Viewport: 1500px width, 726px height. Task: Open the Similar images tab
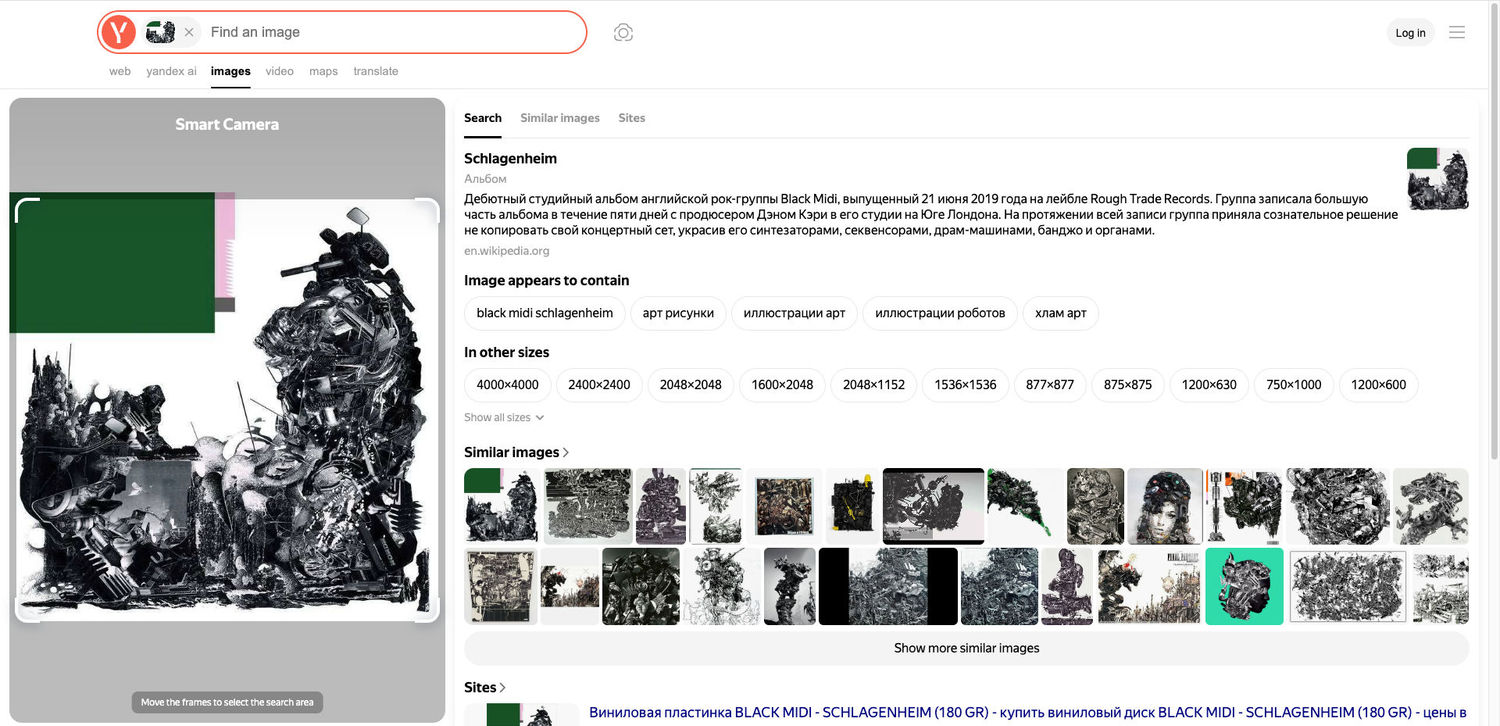560,118
